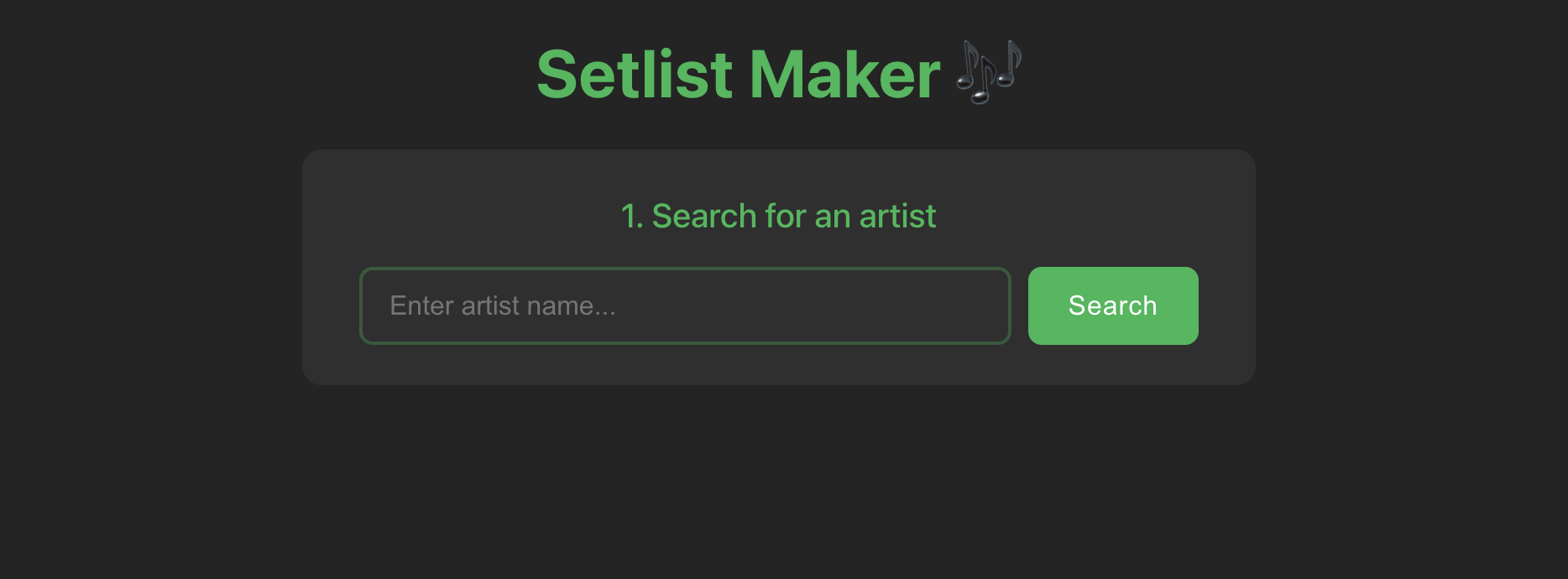Select the artist name input field
Image resolution: width=1568 pixels, height=579 pixels.
tap(684, 305)
